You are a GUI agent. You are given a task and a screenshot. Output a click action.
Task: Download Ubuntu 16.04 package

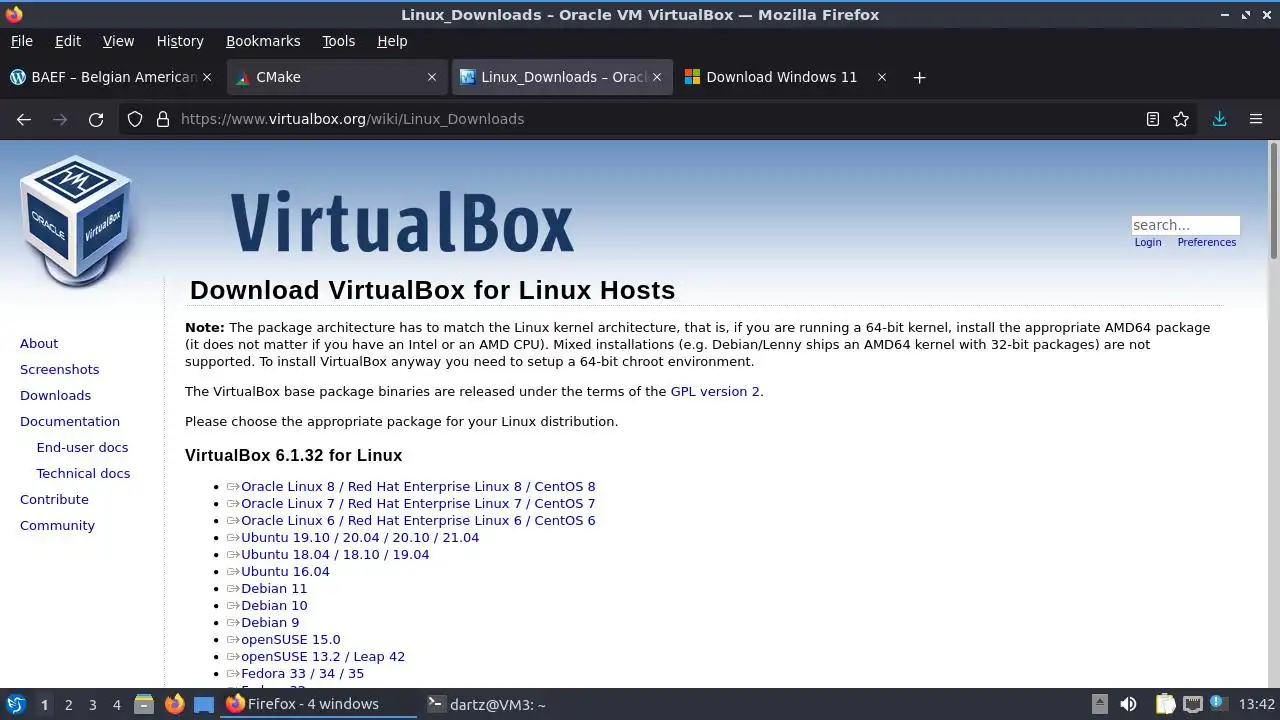point(285,571)
